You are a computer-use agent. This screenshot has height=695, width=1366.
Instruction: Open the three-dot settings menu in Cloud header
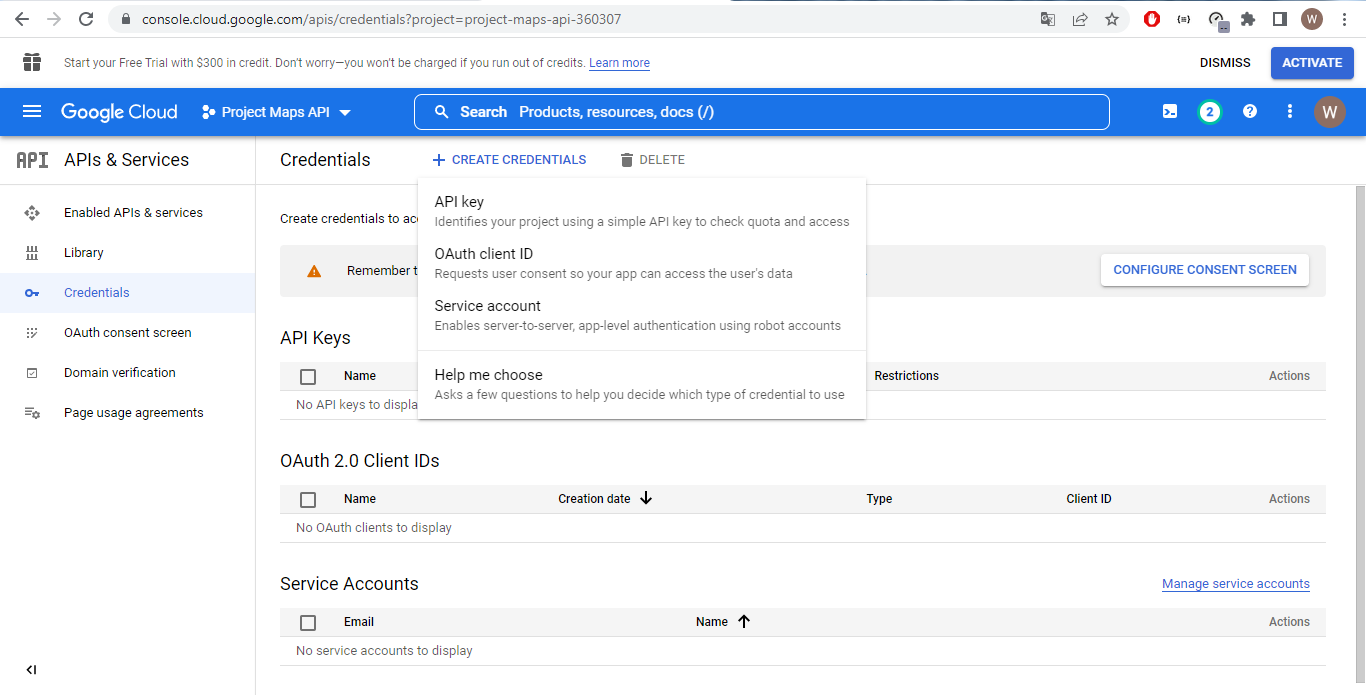1290,112
